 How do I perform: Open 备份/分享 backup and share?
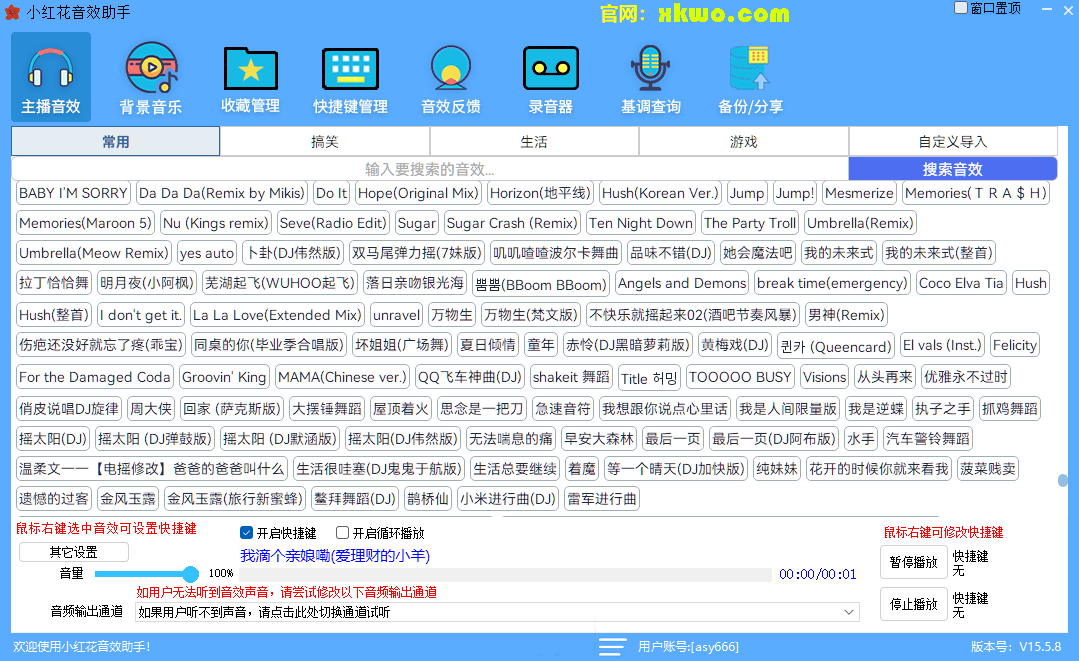pos(750,76)
